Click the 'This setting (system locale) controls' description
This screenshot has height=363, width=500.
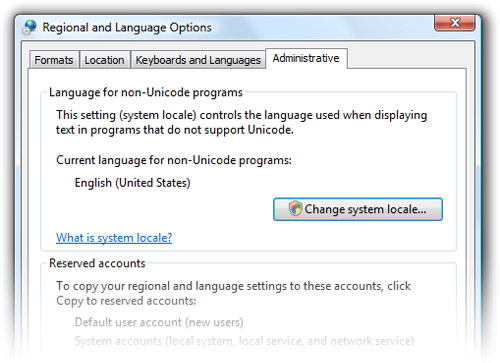(x=241, y=122)
